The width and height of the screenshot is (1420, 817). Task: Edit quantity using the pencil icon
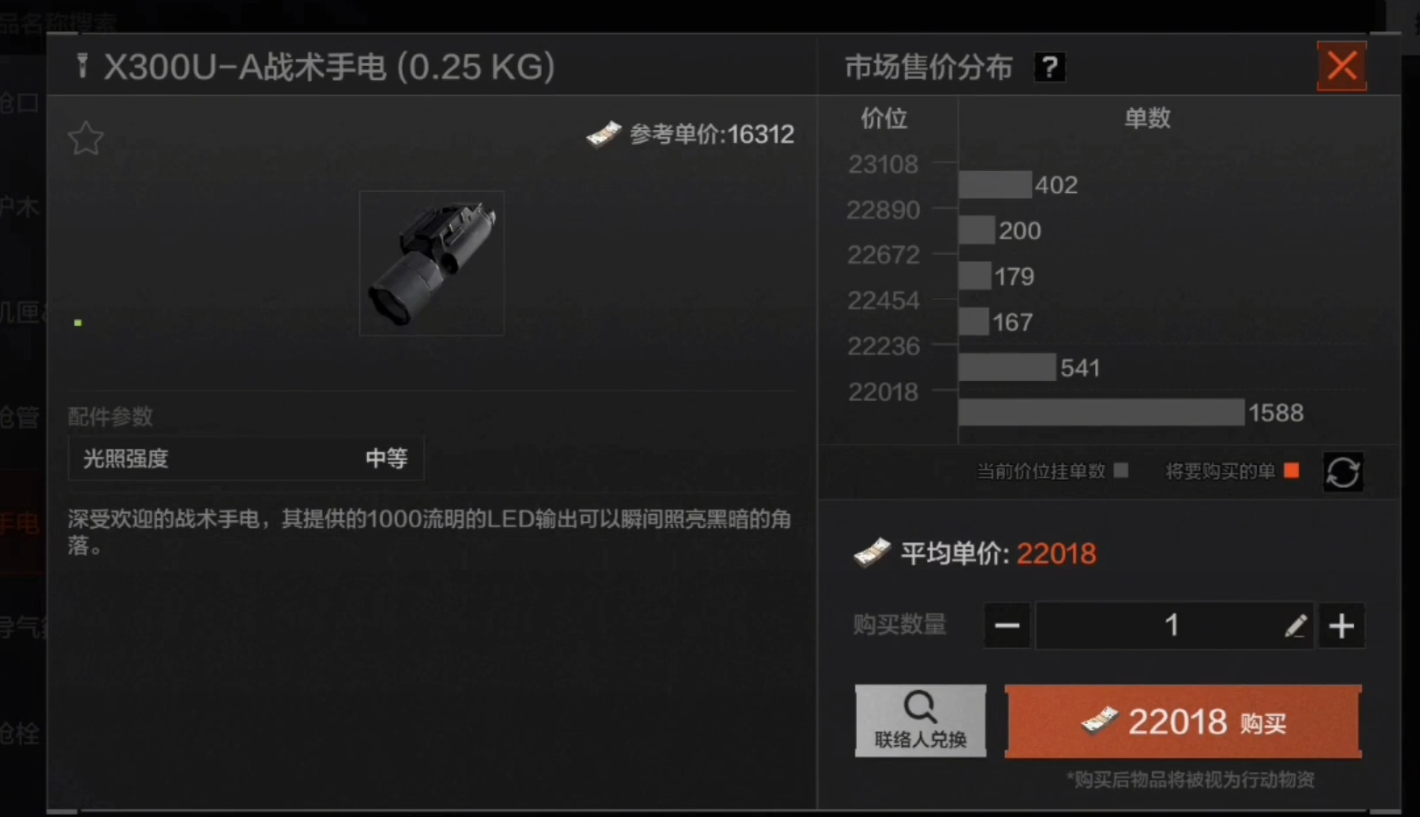coord(1295,626)
